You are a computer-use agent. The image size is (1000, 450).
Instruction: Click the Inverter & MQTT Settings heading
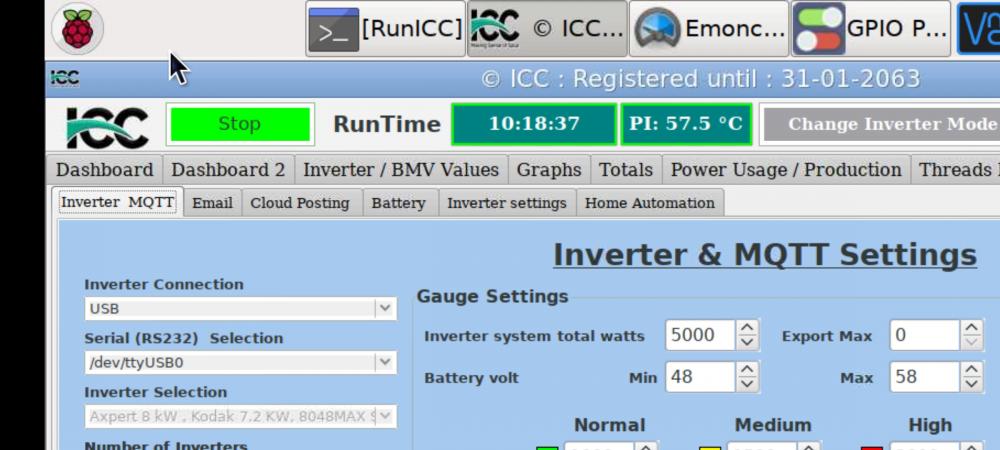[x=765, y=255]
